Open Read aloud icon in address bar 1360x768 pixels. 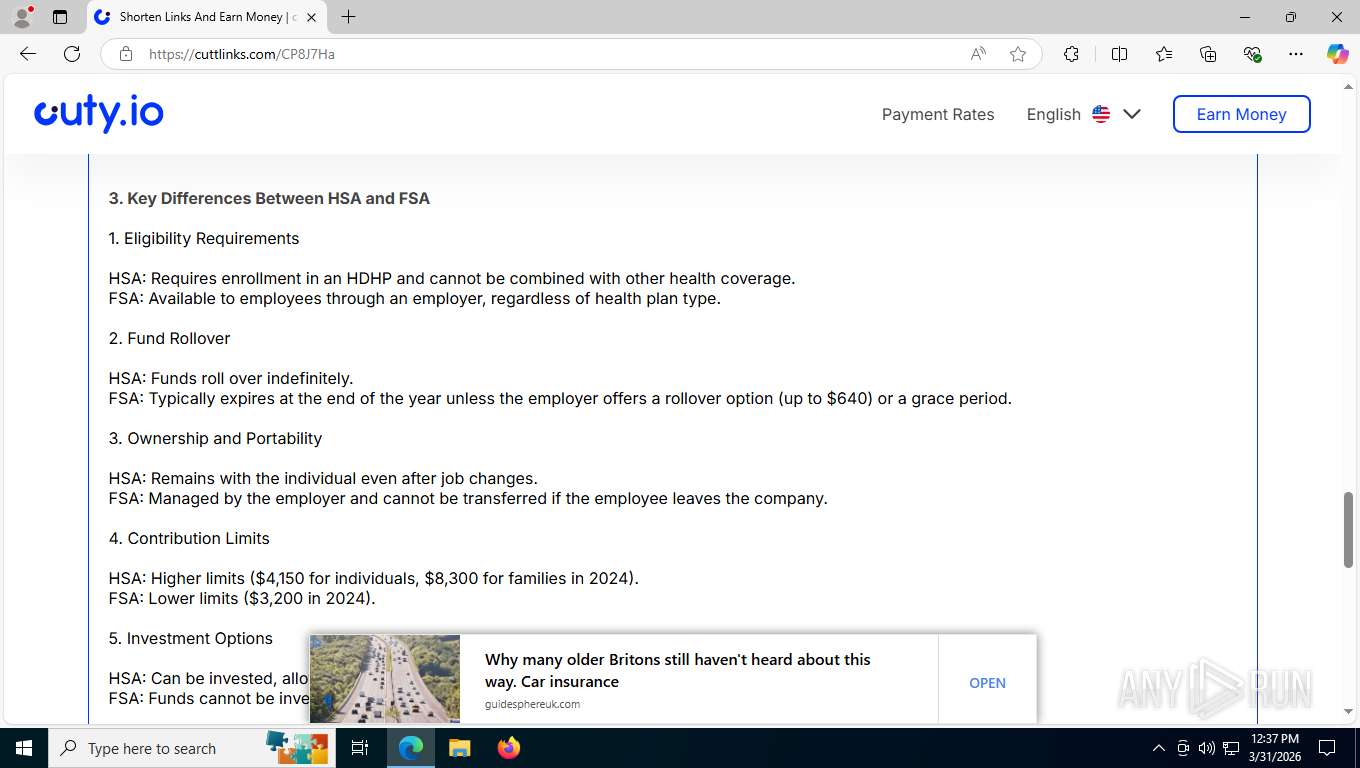click(978, 54)
